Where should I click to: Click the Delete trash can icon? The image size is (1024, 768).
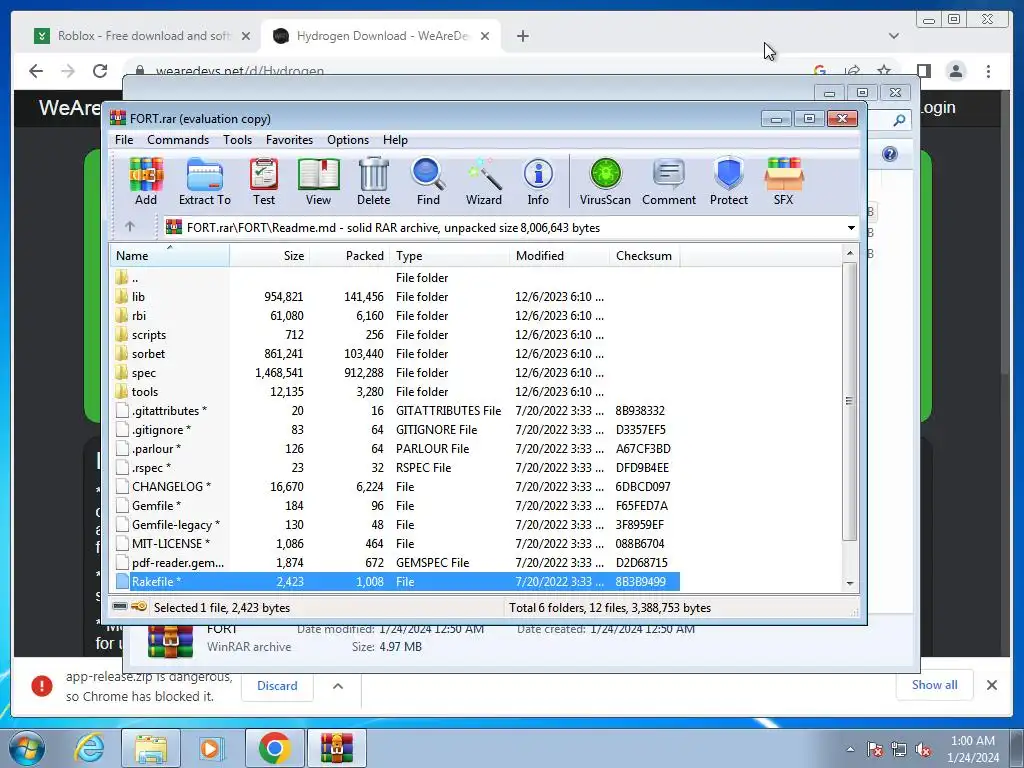[x=374, y=182]
